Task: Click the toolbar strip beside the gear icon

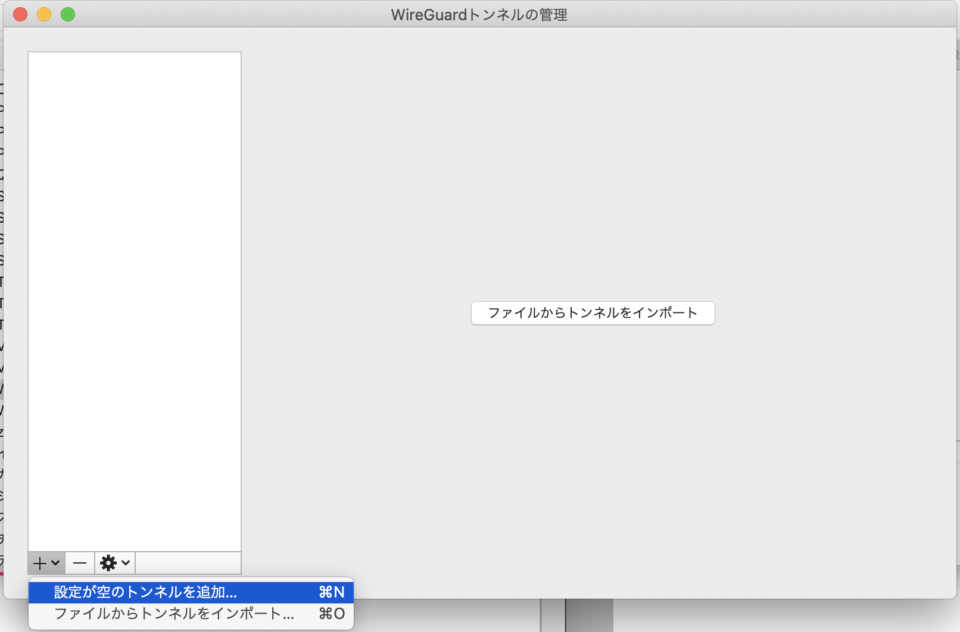Action: [190, 563]
